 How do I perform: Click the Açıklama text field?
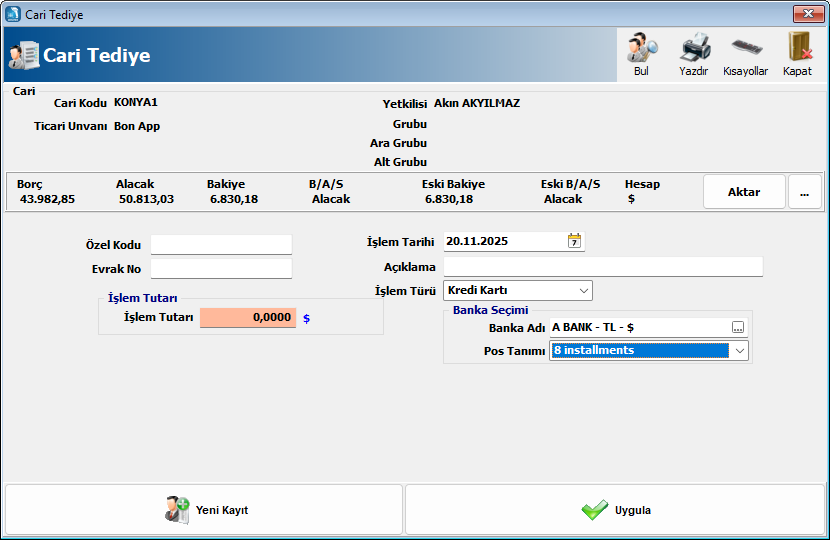(602, 267)
